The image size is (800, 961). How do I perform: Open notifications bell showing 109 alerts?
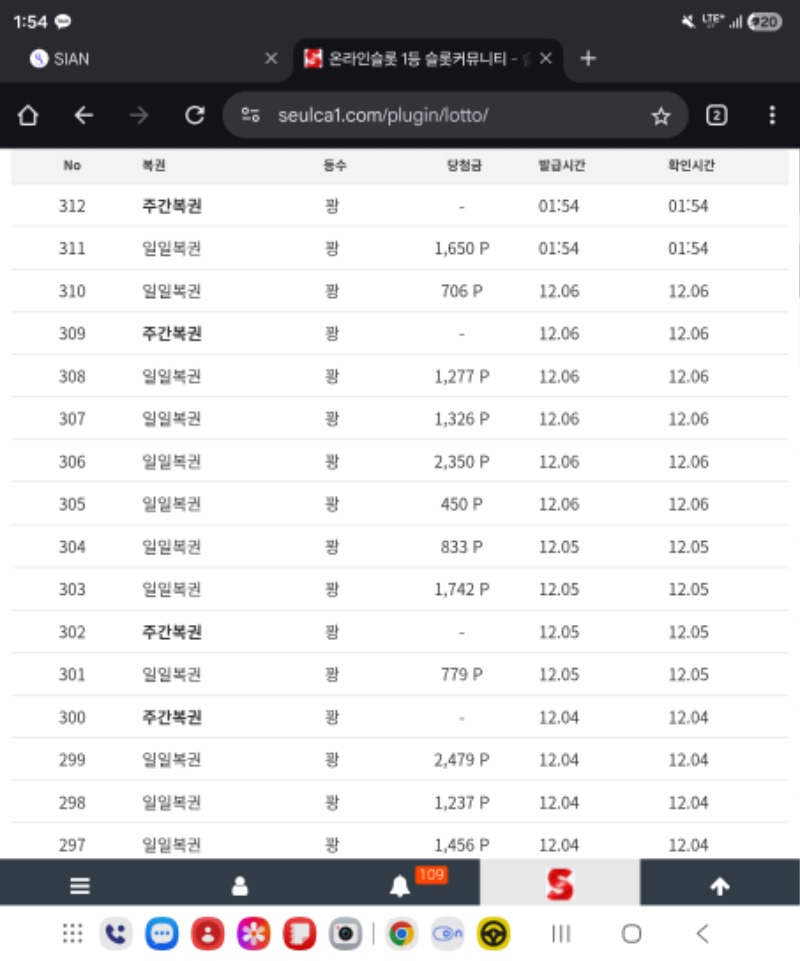399,885
